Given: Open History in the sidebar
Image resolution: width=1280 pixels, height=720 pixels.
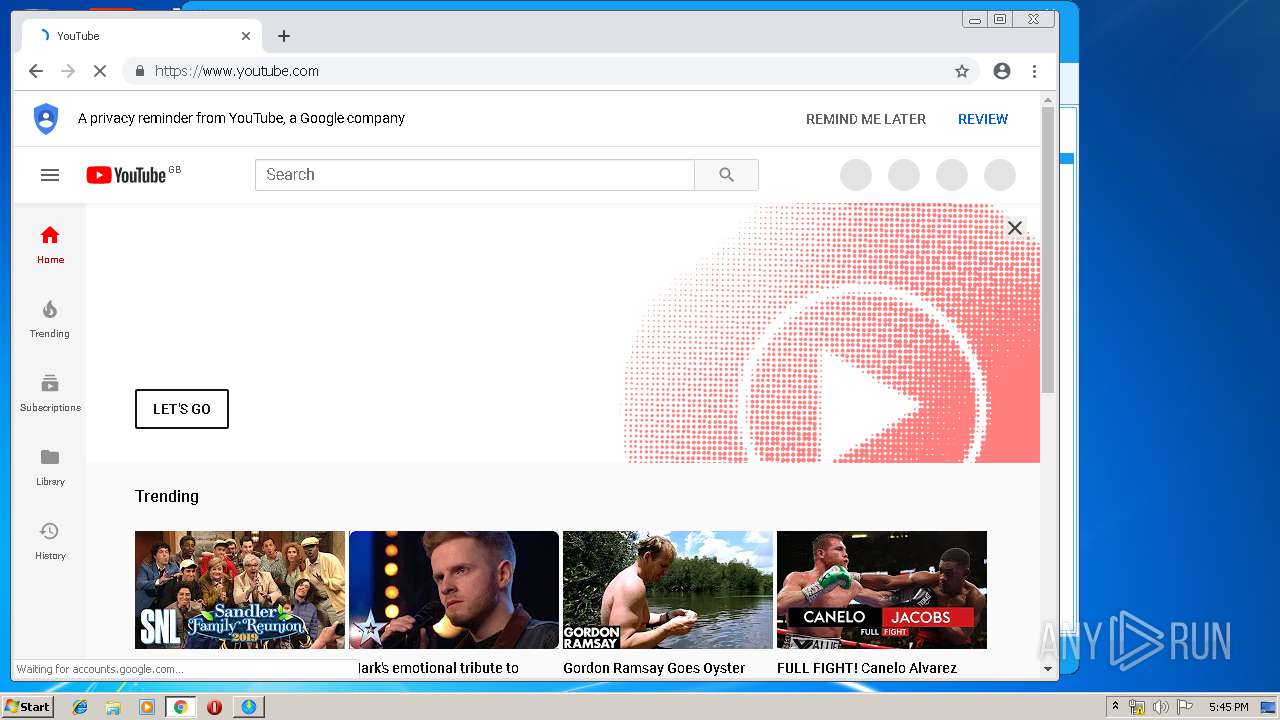Looking at the screenshot, I should (50, 541).
